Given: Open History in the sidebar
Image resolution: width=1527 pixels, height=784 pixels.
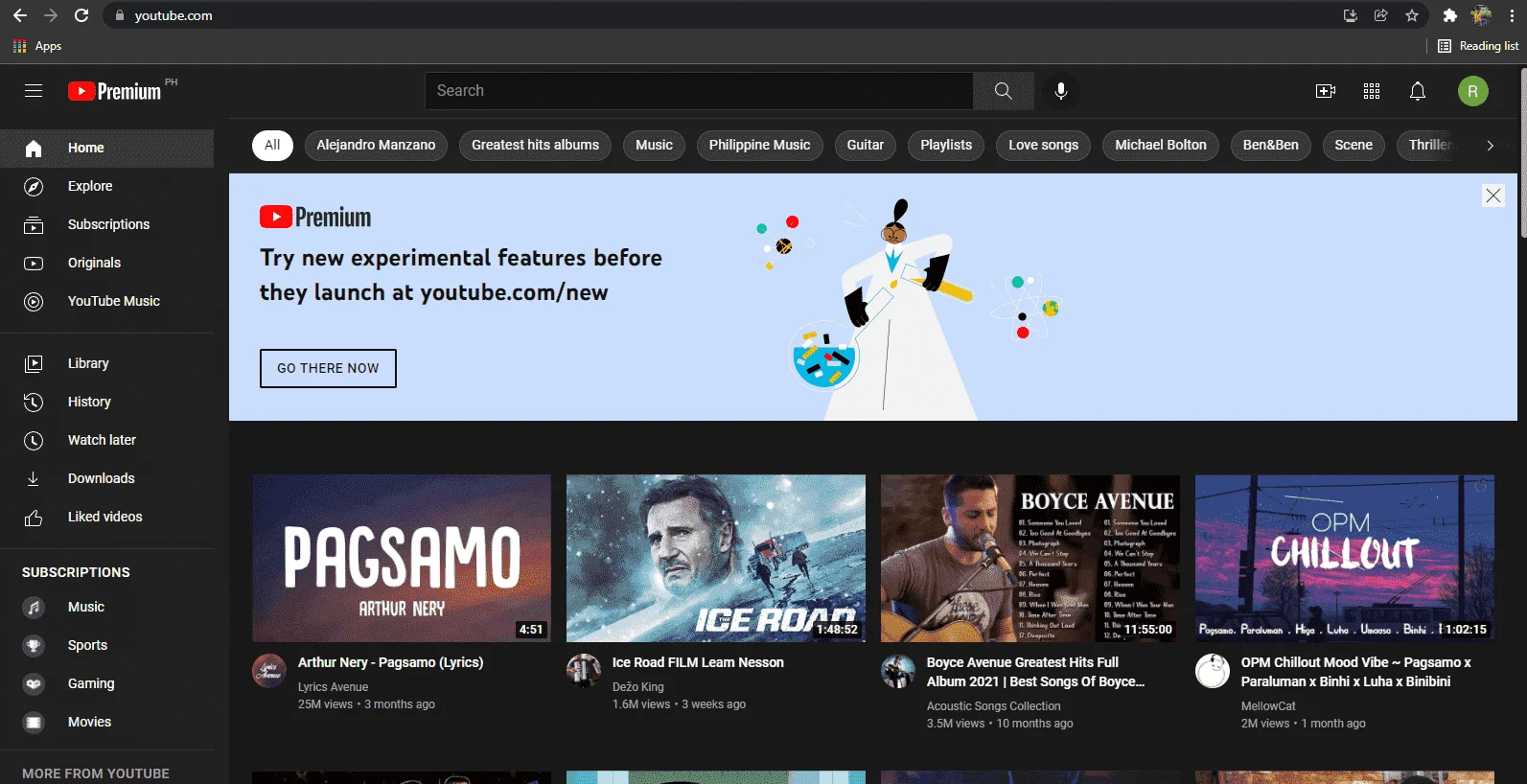Looking at the screenshot, I should (x=107, y=403).
